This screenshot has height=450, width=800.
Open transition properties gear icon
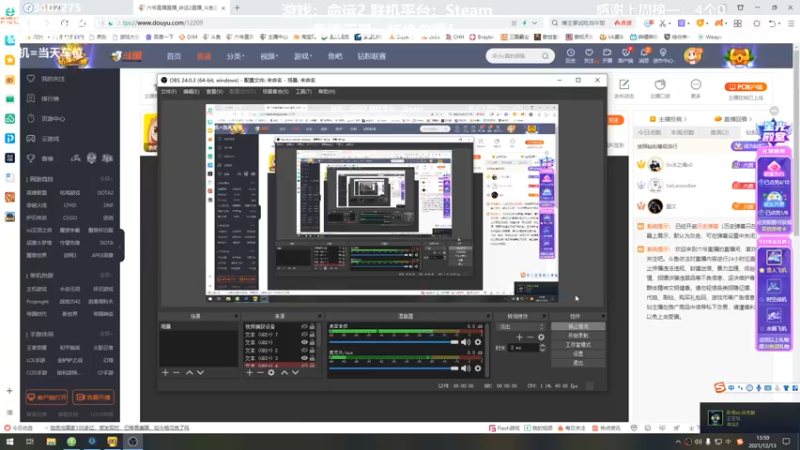541,337
